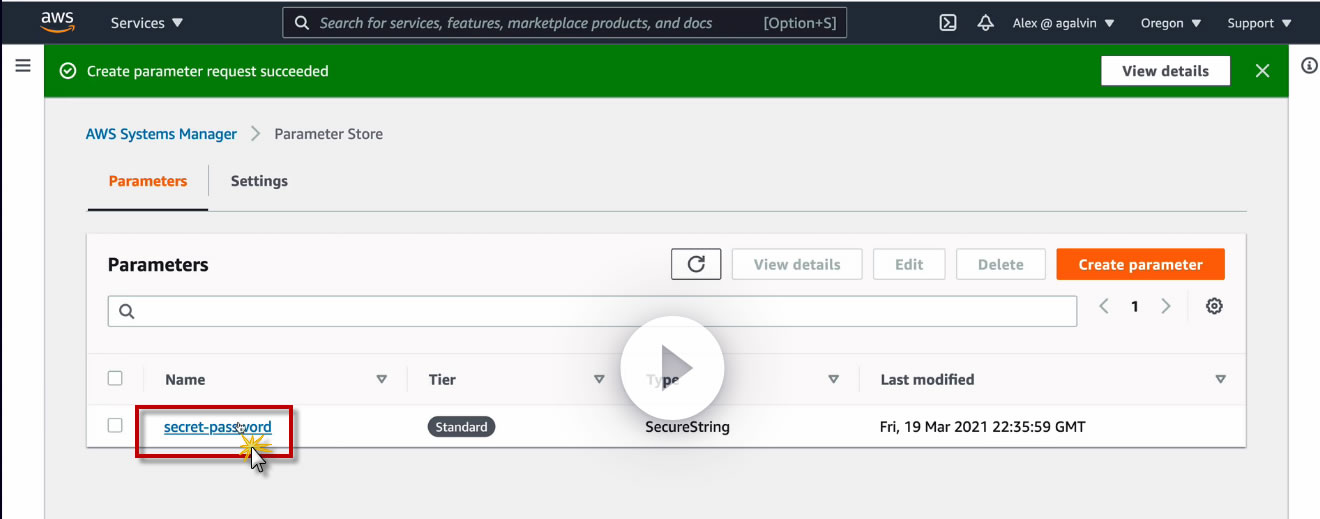Image resolution: width=1320 pixels, height=519 pixels.
Task: Switch to the Settings tab
Action: coord(259,181)
